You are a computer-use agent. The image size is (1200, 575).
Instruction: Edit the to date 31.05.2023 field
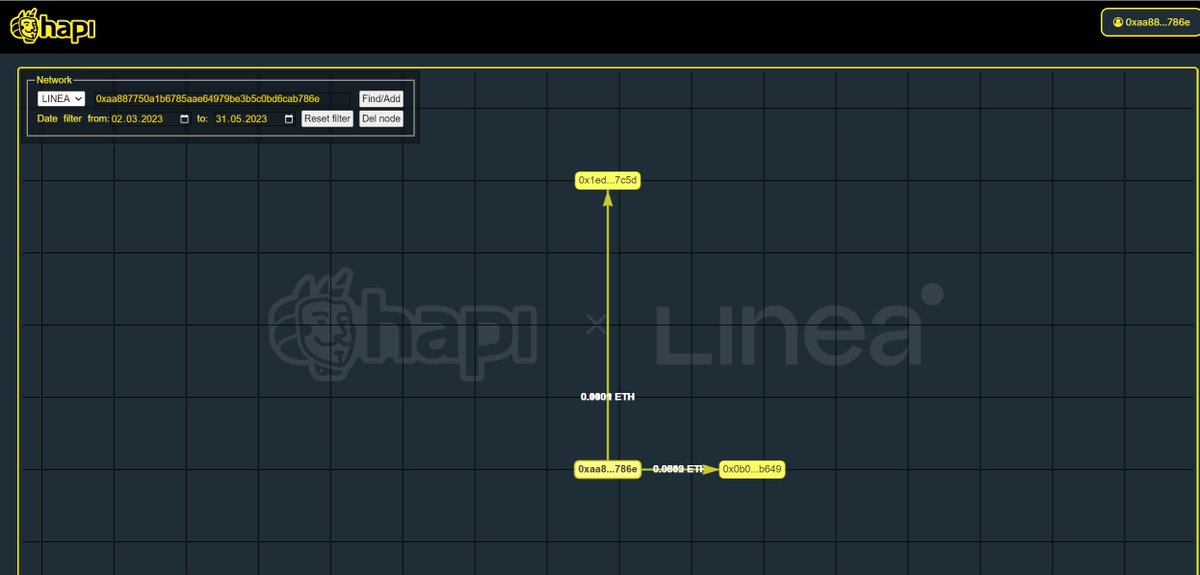255,119
